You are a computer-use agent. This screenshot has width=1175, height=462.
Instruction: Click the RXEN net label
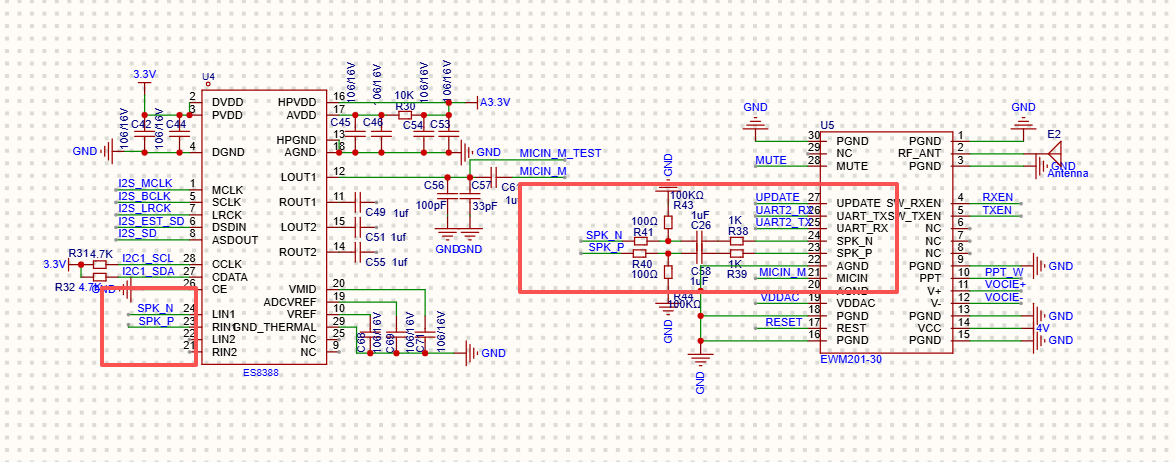pyautogui.click(x=997, y=197)
